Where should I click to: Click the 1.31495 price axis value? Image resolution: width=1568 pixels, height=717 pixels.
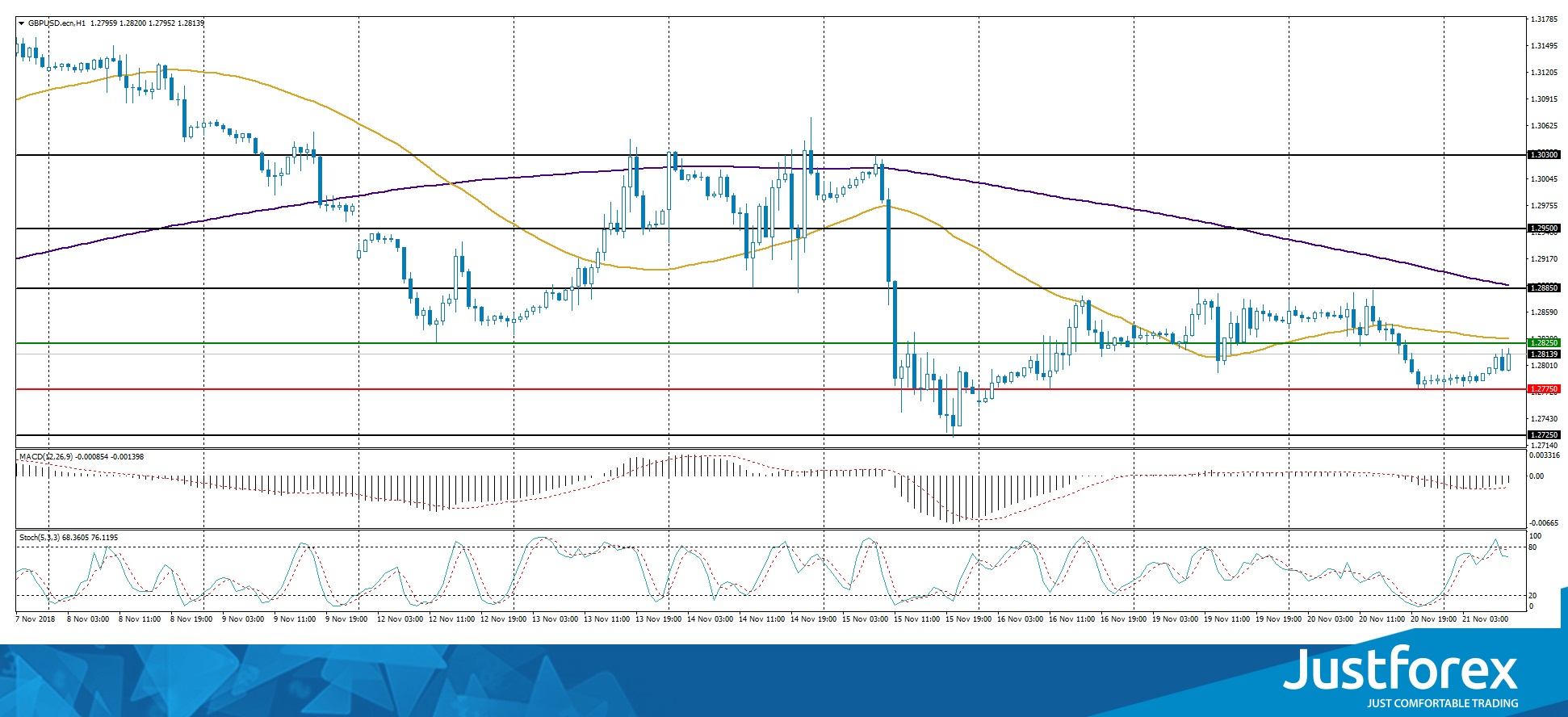coord(1544,46)
